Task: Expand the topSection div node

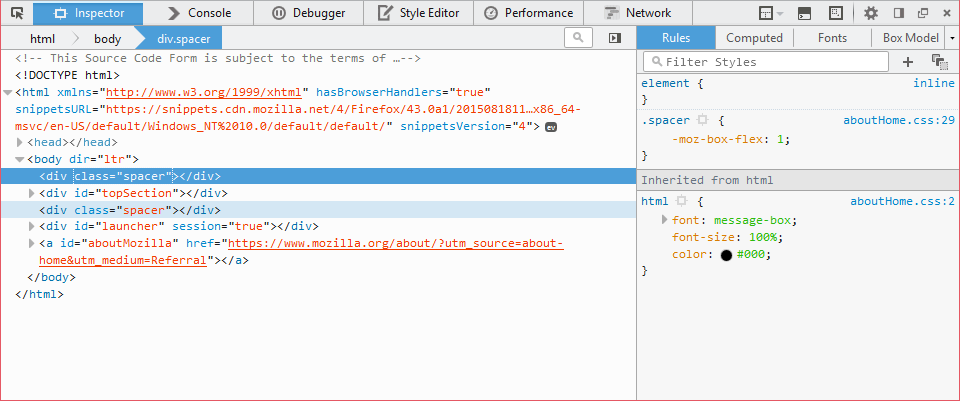Action: [x=33, y=193]
